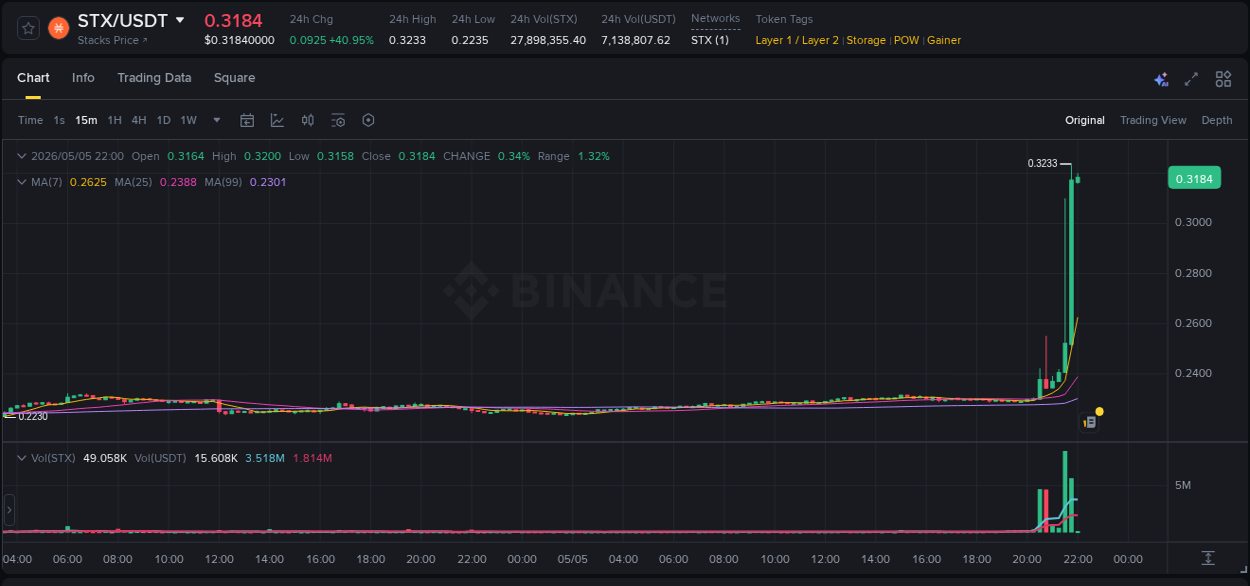This screenshot has width=1250, height=586.
Task: Open the chart display list-eye icon
Action: click(x=338, y=120)
